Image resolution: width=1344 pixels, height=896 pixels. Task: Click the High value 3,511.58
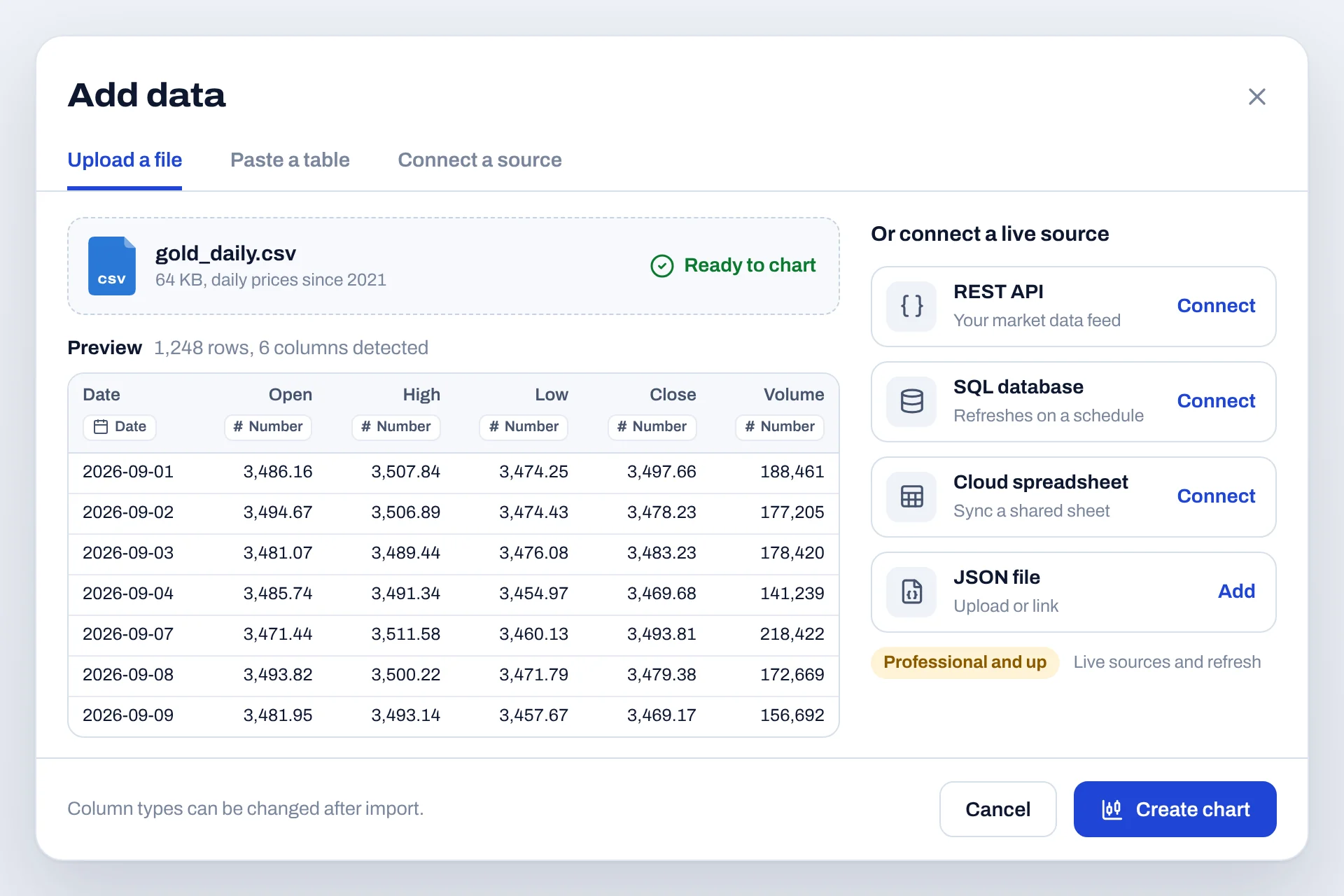coord(406,634)
